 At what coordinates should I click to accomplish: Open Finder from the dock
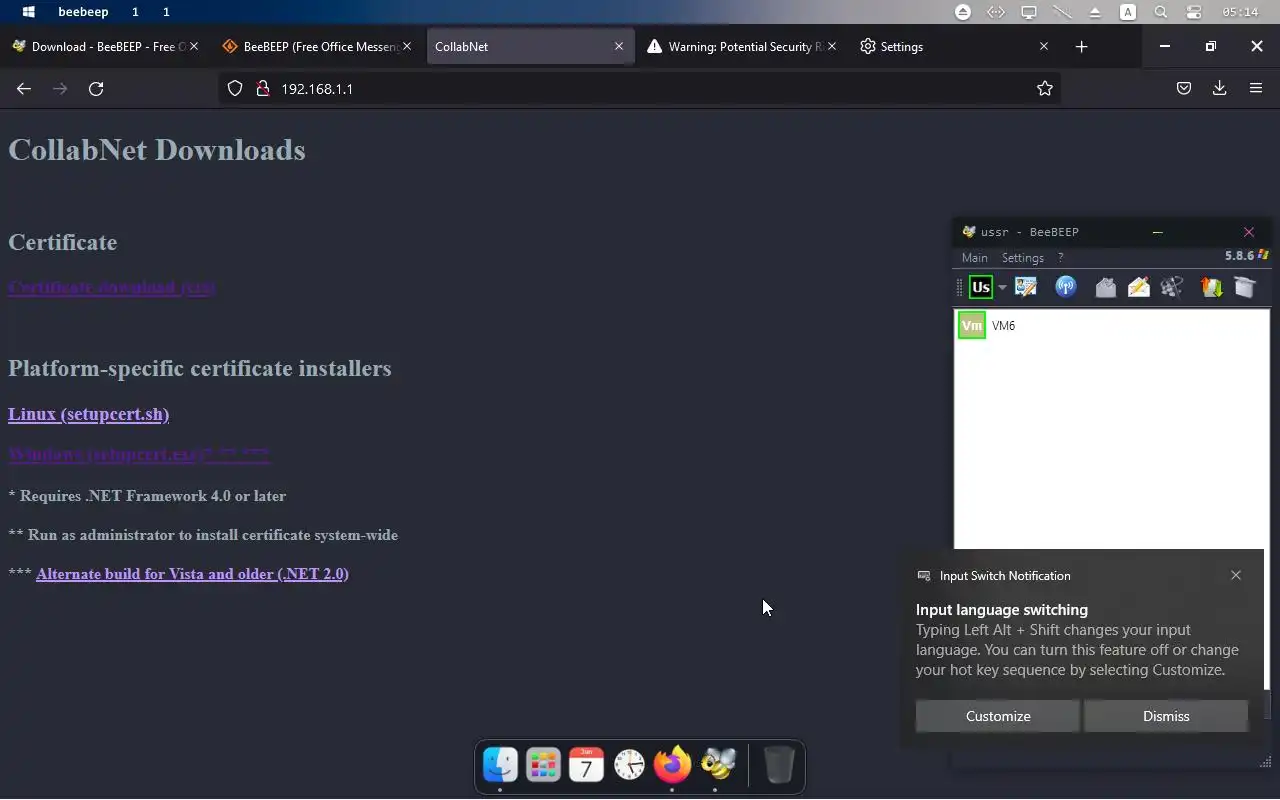pos(500,765)
